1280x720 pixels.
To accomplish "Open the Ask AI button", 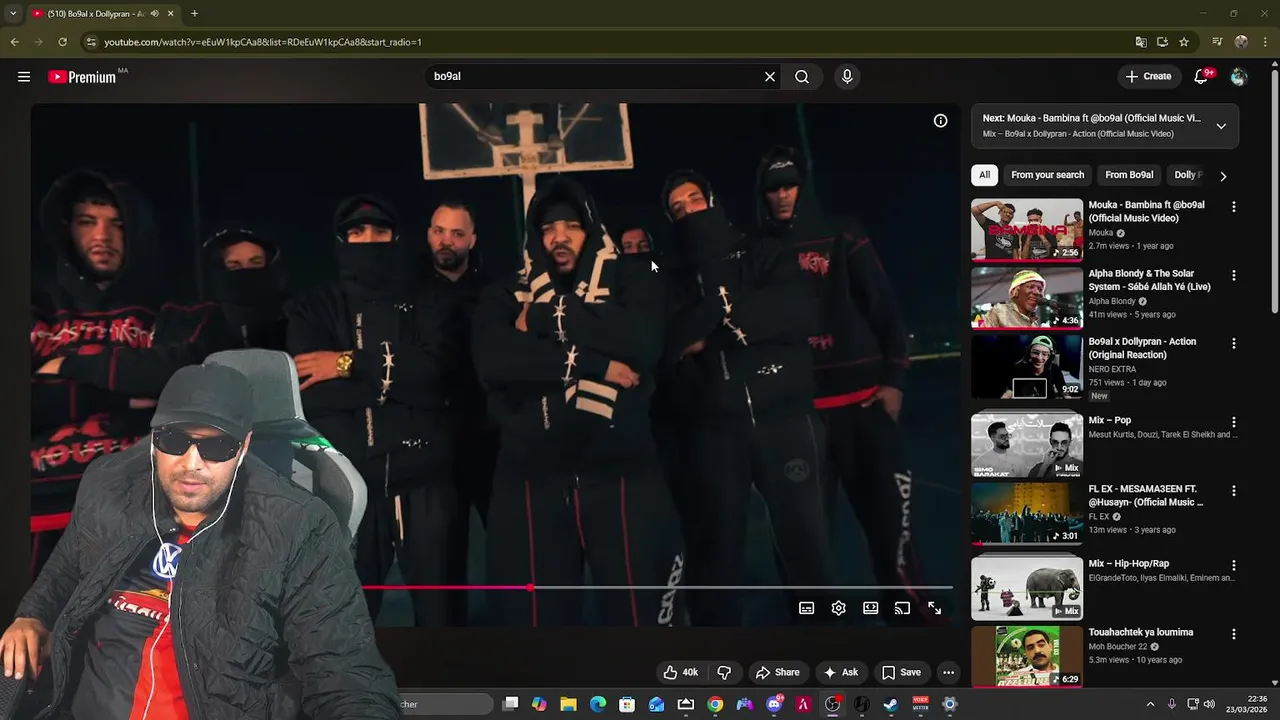I will coord(840,672).
